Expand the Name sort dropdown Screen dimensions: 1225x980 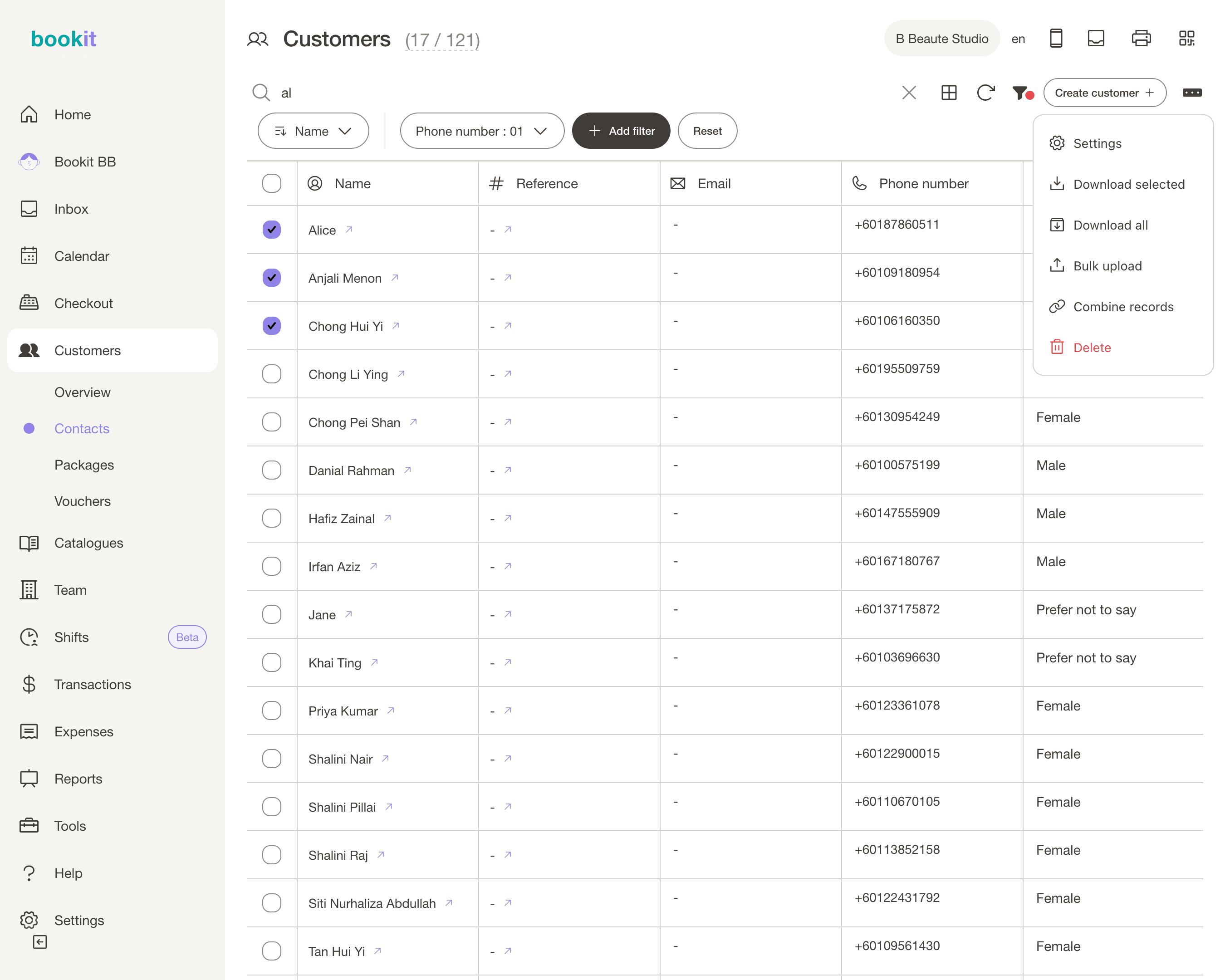(313, 131)
